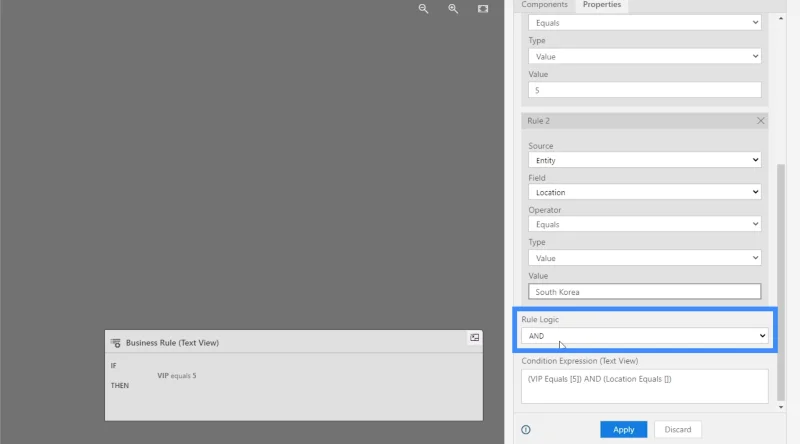Click the fit to canvas icon
Screen dimensions: 800x444
(483, 9)
